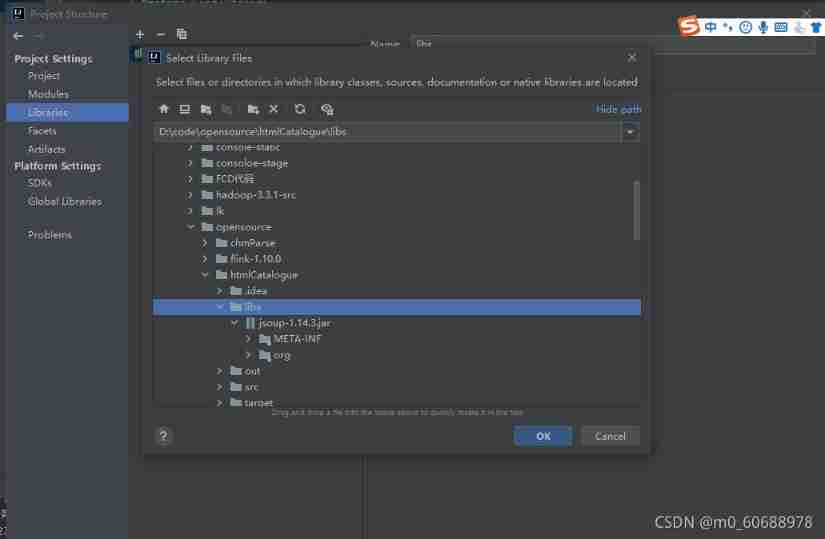This screenshot has height=539, width=825.
Task: Expand the META-INF folder
Action: pyautogui.click(x=249, y=339)
